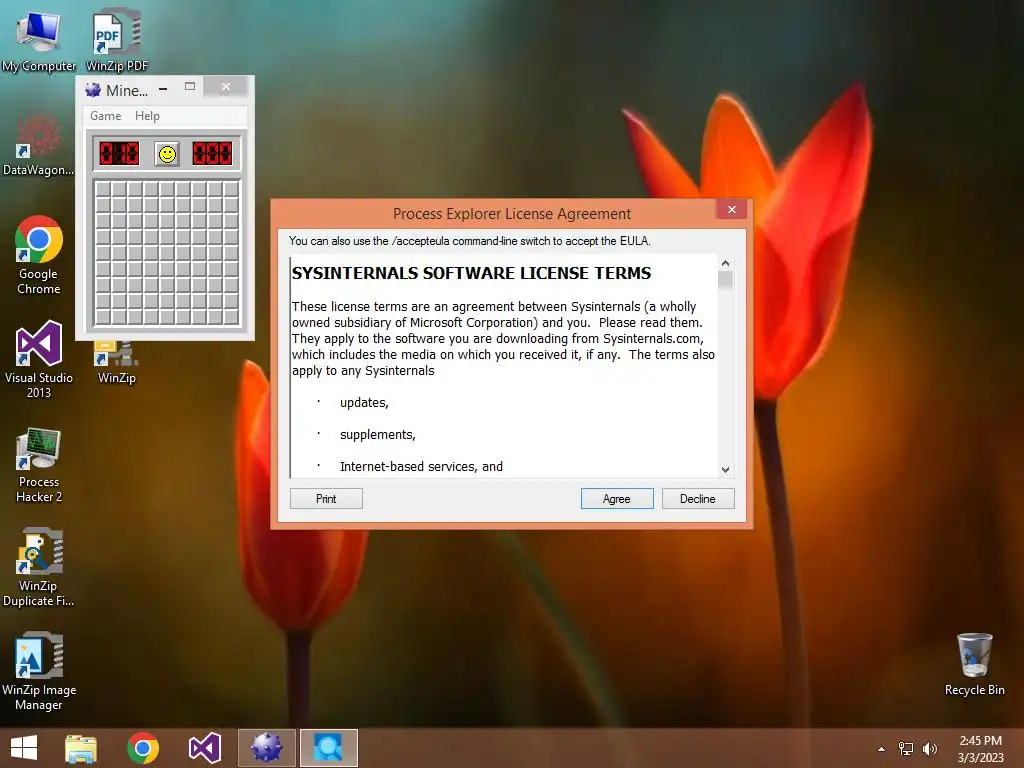The width and height of the screenshot is (1024, 768).
Task: Minimize the Minesweeper window
Action: coord(163,88)
